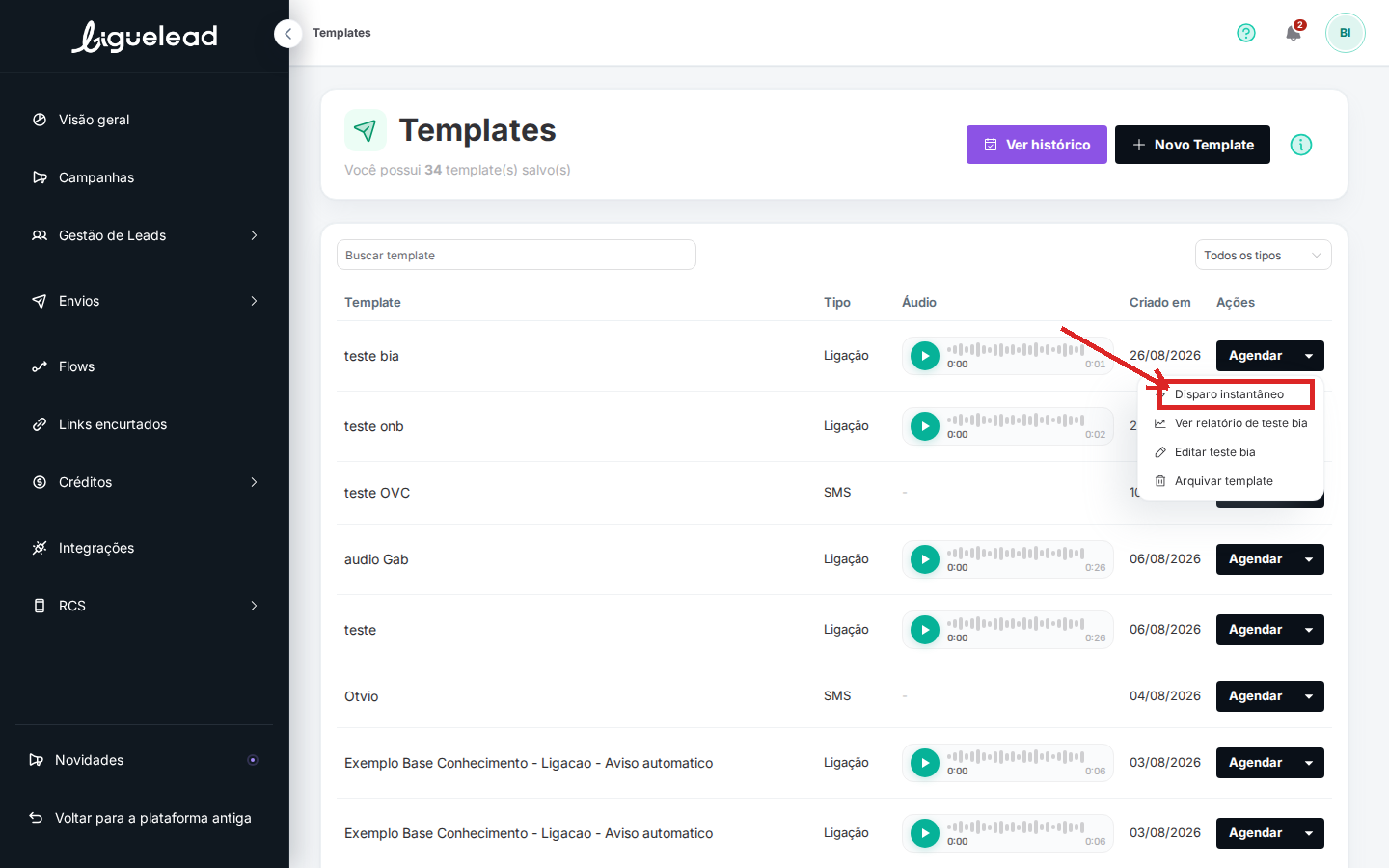The width and height of the screenshot is (1389, 868).
Task: Play the teste onb audio
Action: 924,426
